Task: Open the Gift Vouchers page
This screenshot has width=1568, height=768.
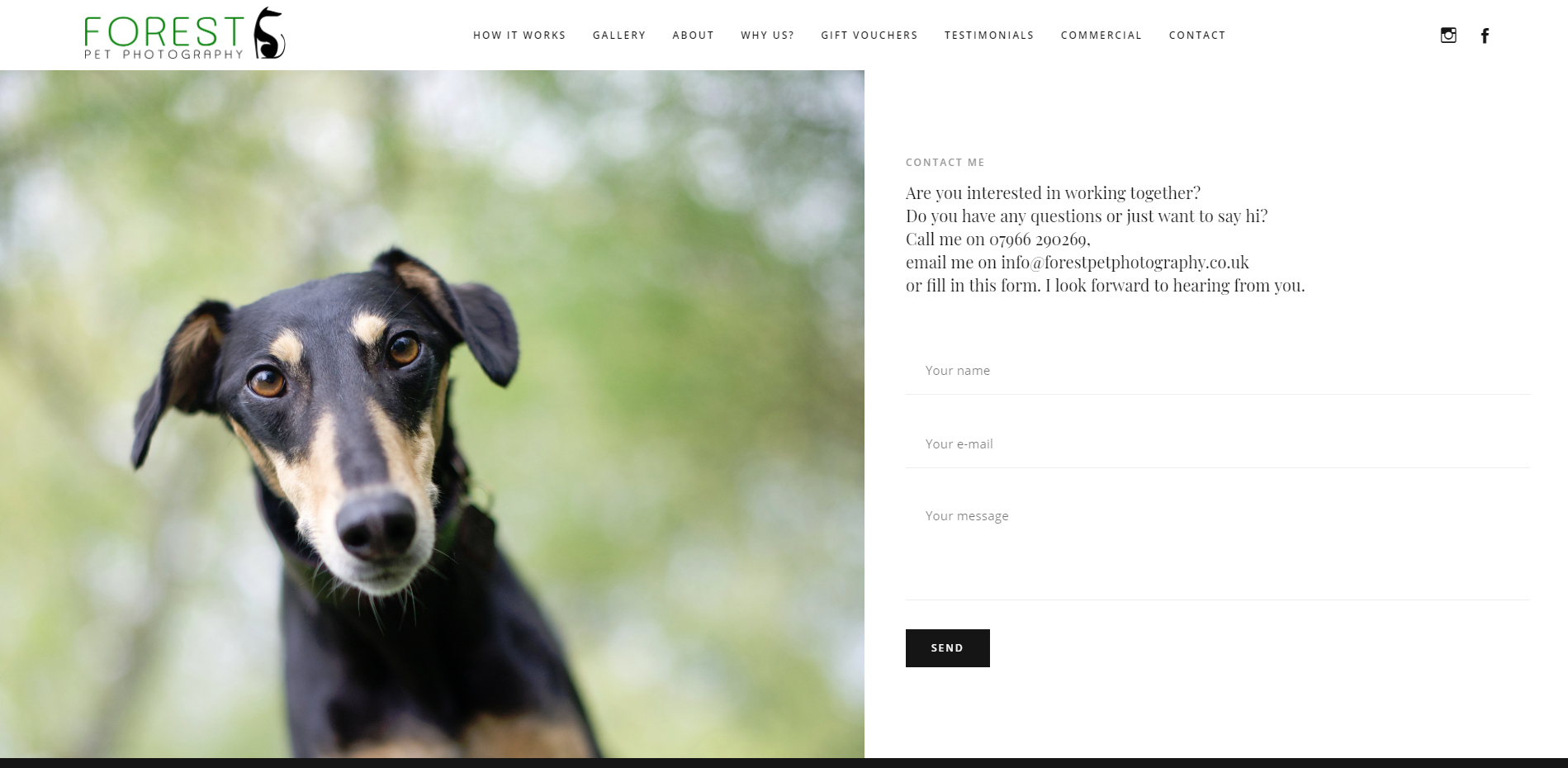Action: [x=869, y=36]
